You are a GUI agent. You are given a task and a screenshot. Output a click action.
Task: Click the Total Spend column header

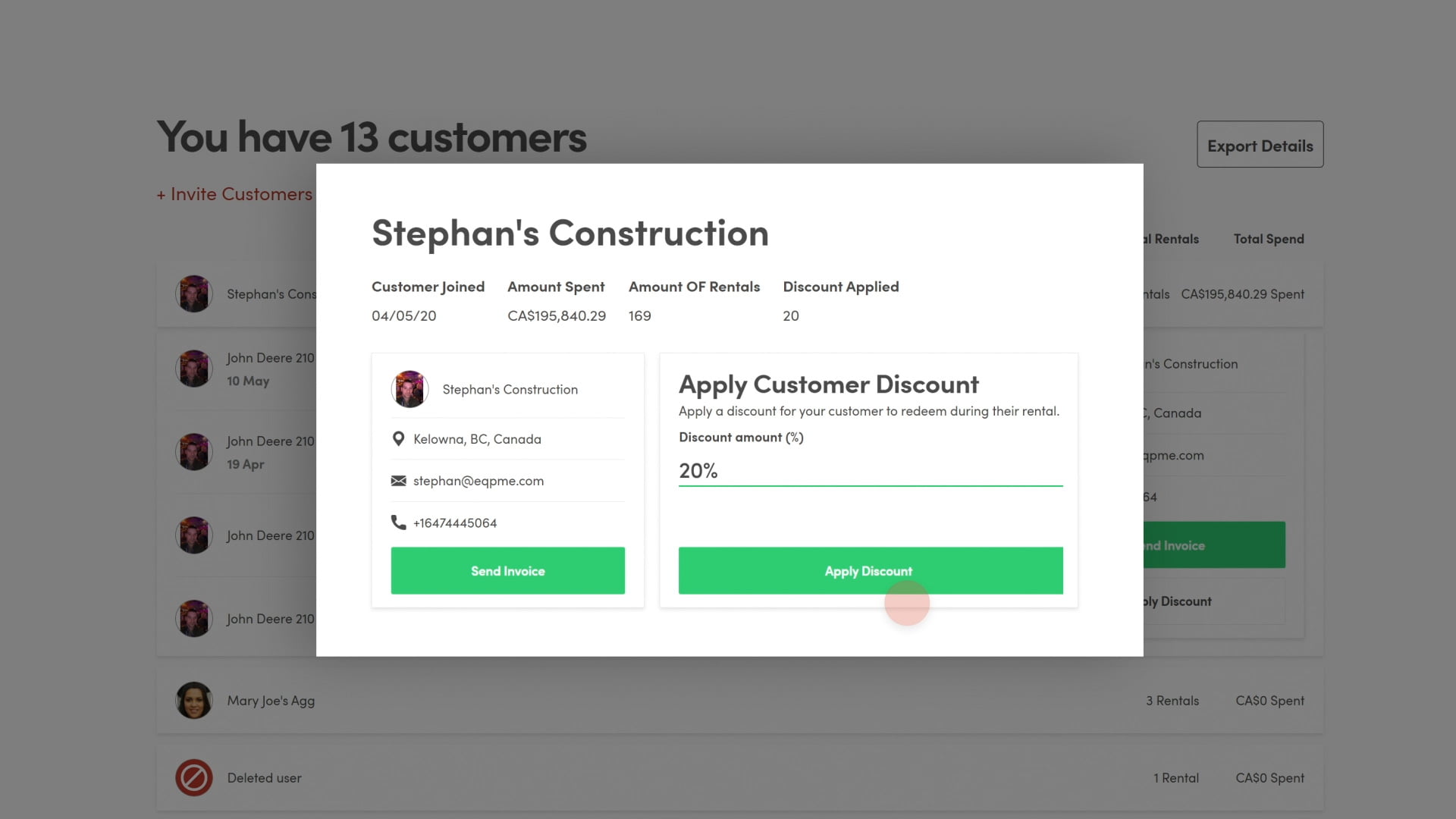1268,239
